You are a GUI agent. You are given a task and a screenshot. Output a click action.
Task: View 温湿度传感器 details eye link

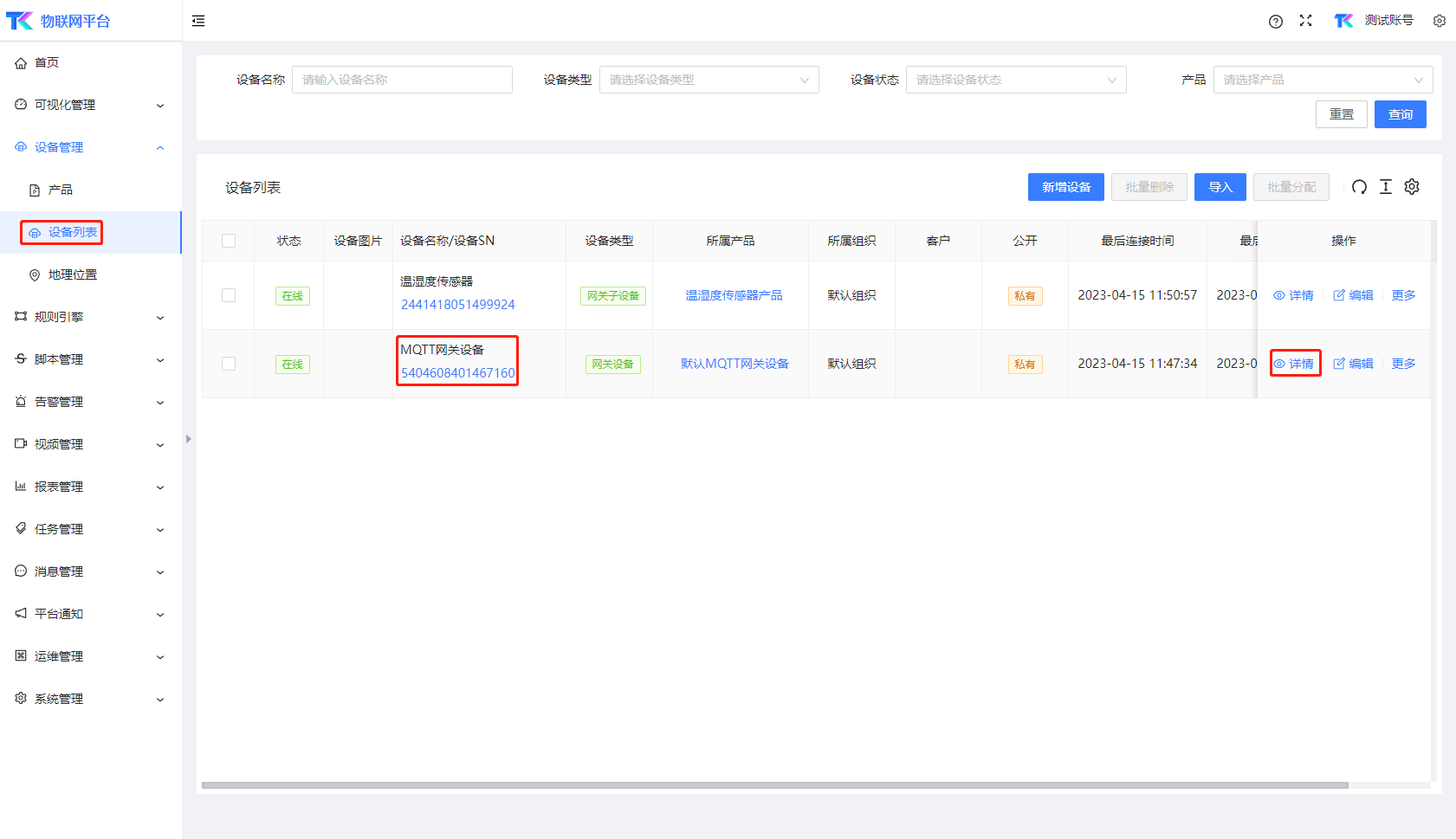[x=1293, y=295]
